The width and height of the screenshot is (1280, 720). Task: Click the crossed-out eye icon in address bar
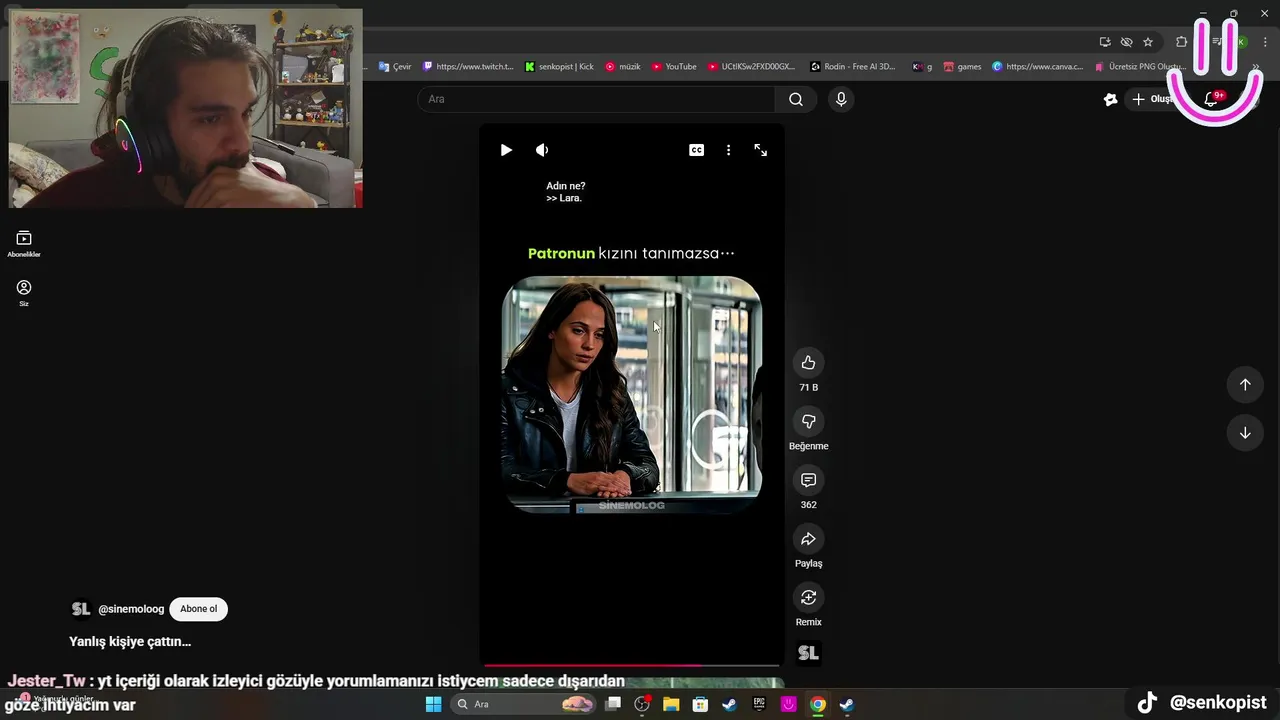(1126, 42)
